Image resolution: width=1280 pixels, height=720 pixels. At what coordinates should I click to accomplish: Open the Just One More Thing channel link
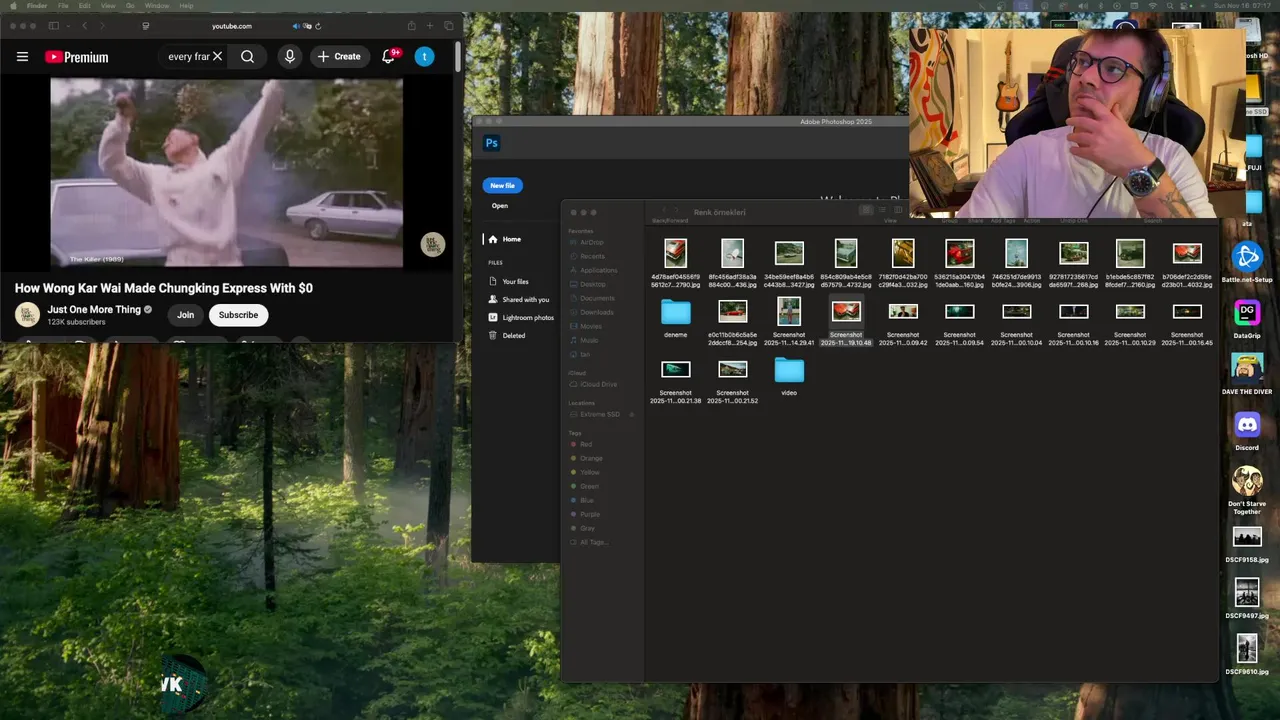pos(94,310)
